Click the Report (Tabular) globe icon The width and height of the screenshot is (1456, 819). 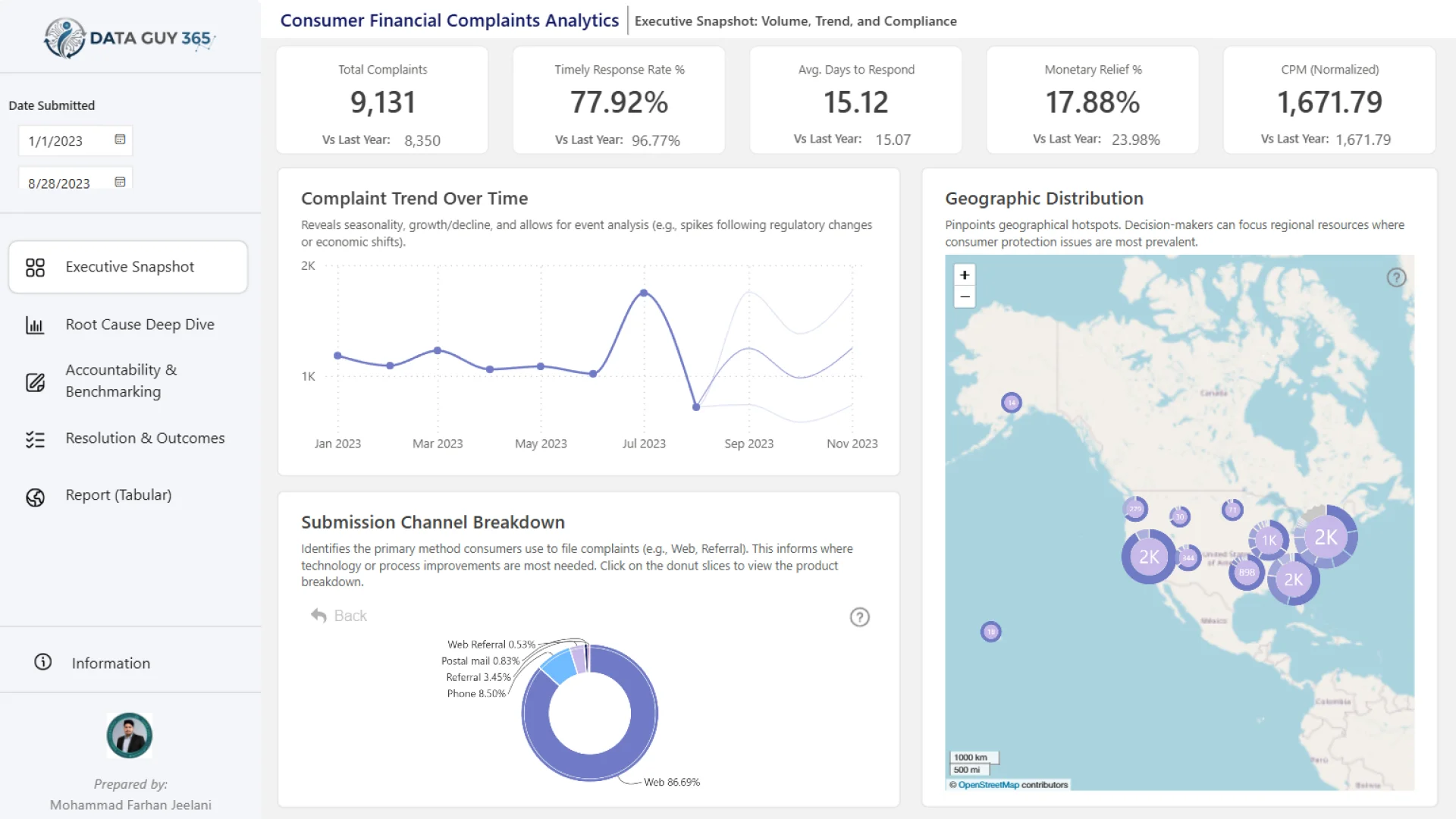[35, 497]
